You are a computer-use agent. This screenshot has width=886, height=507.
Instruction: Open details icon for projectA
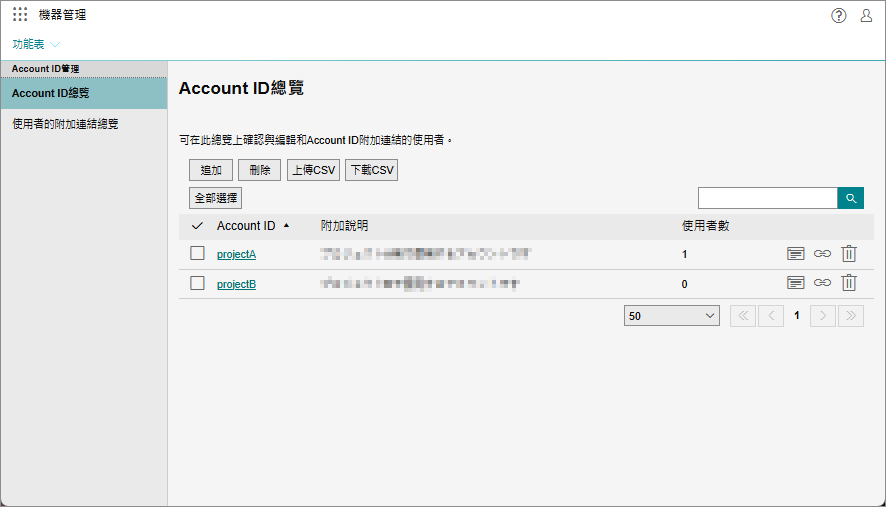(796, 254)
